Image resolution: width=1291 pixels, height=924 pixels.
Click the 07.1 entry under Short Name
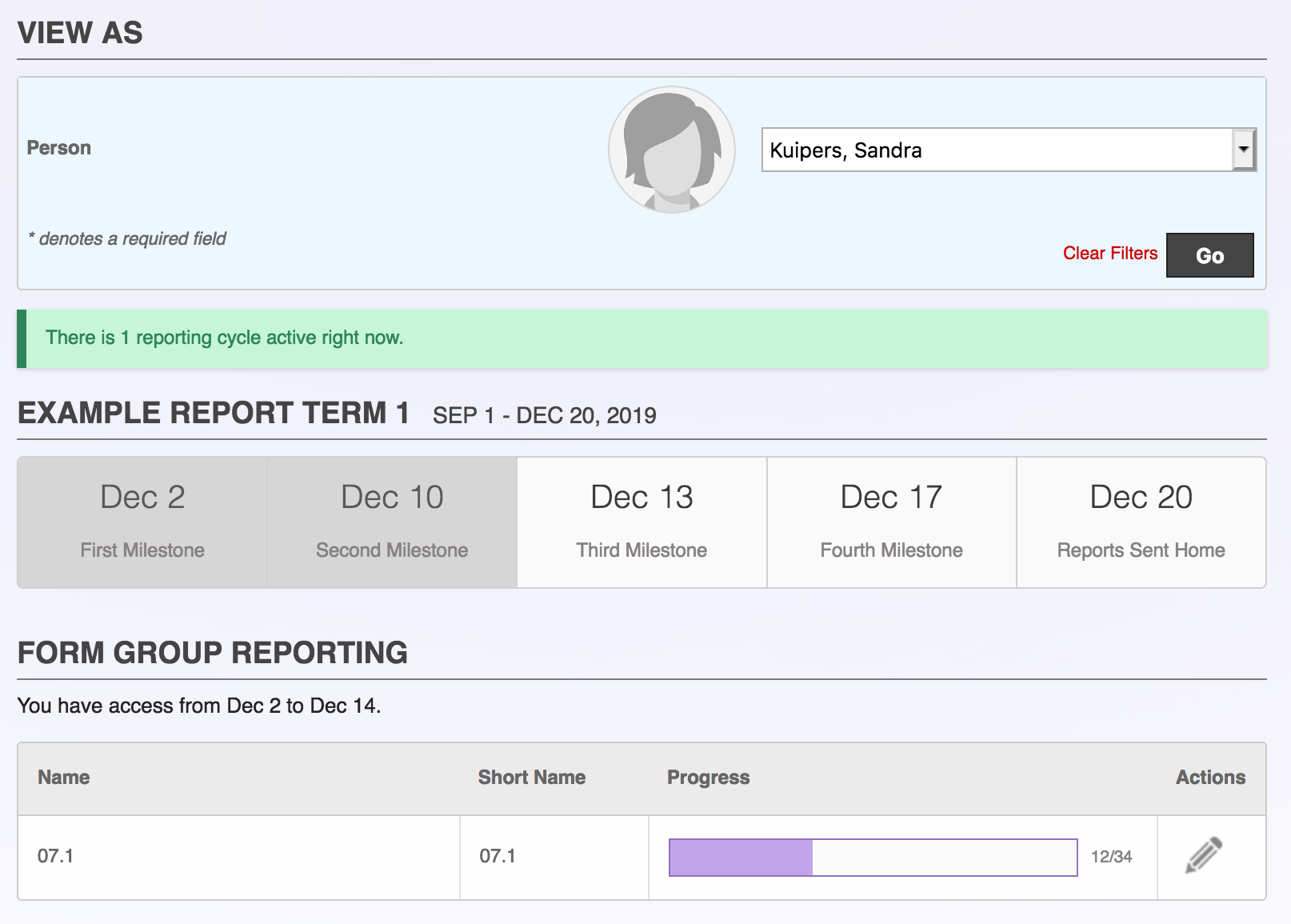click(x=498, y=856)
